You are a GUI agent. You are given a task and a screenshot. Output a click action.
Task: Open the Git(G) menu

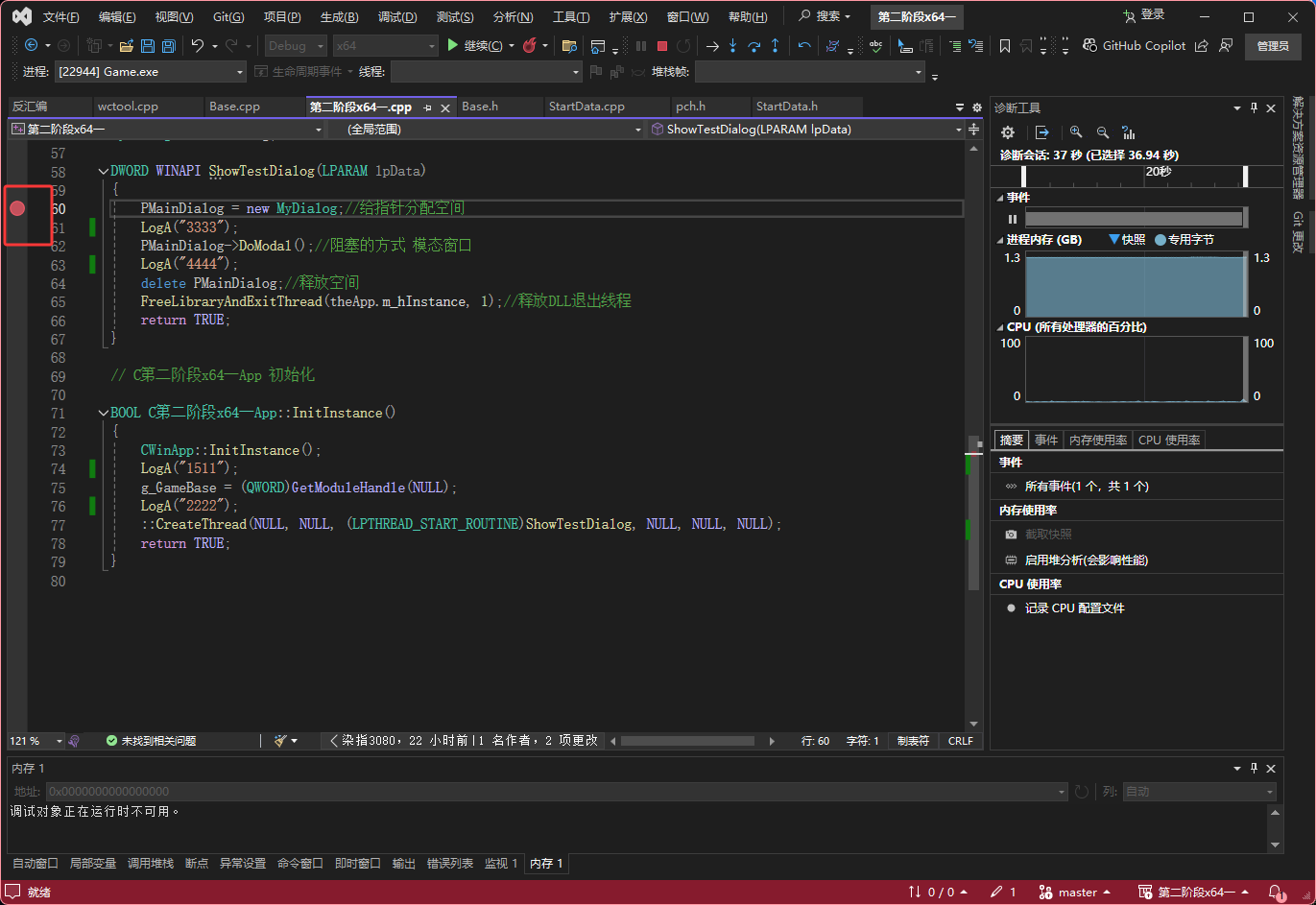228,17
